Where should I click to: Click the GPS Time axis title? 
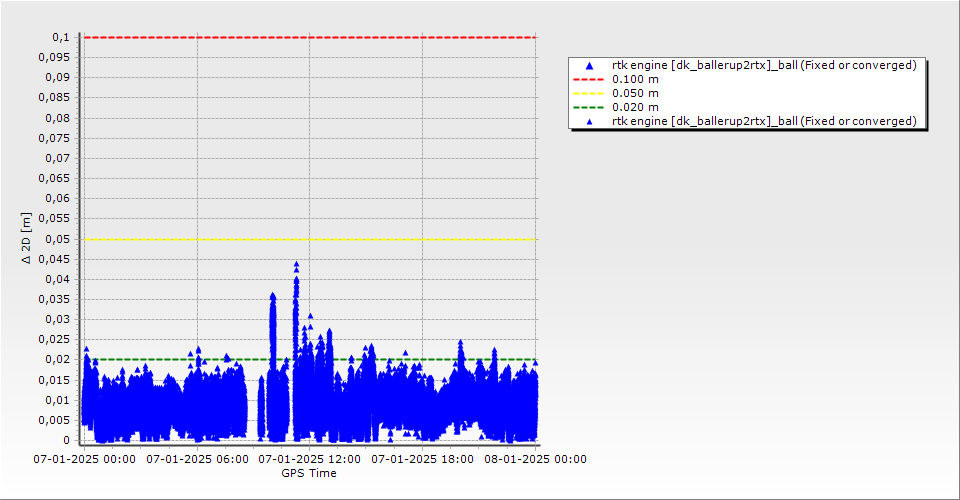coord(309,473)
